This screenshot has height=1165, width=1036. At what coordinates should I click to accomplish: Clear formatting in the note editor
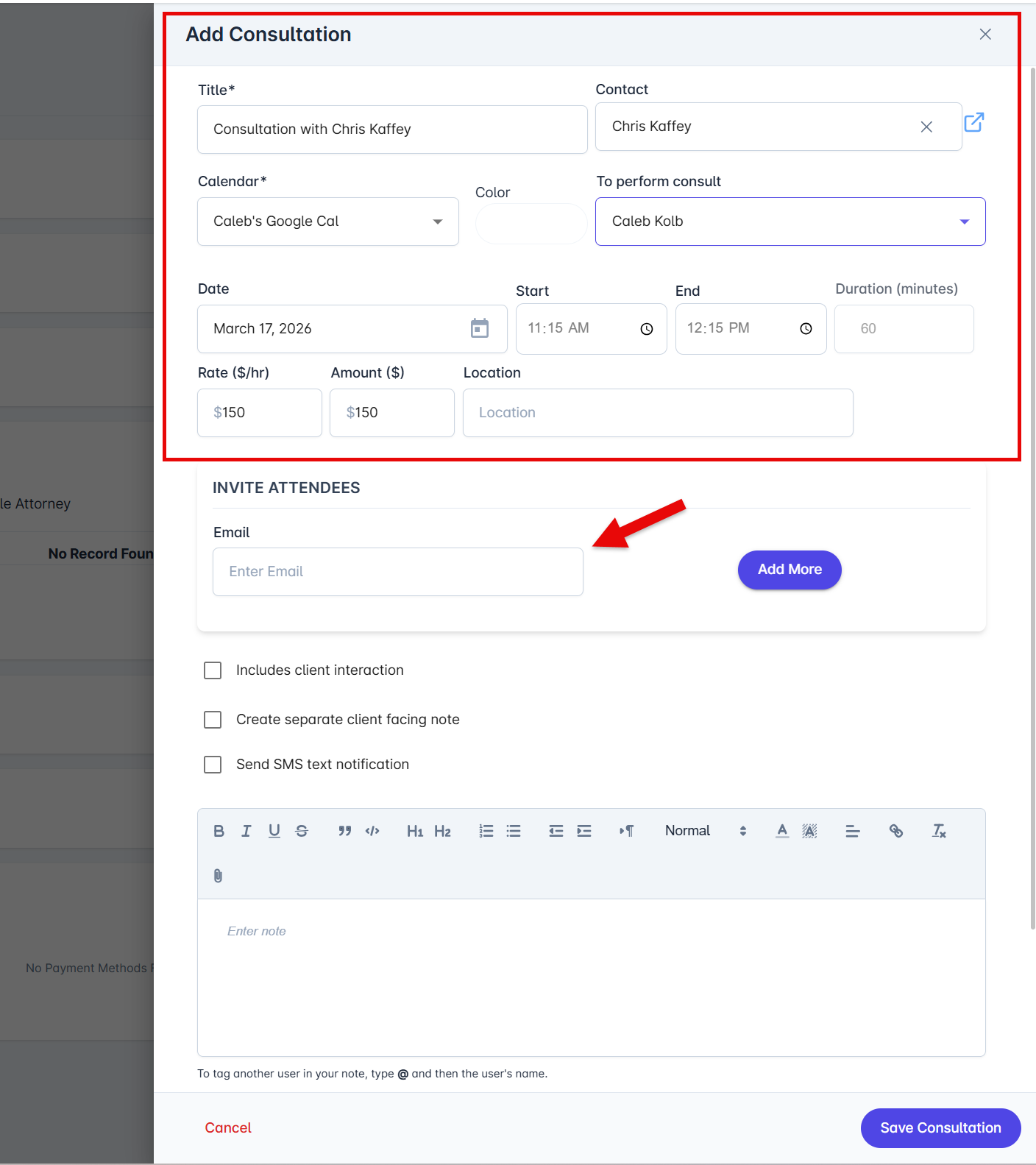coord(939,831)
